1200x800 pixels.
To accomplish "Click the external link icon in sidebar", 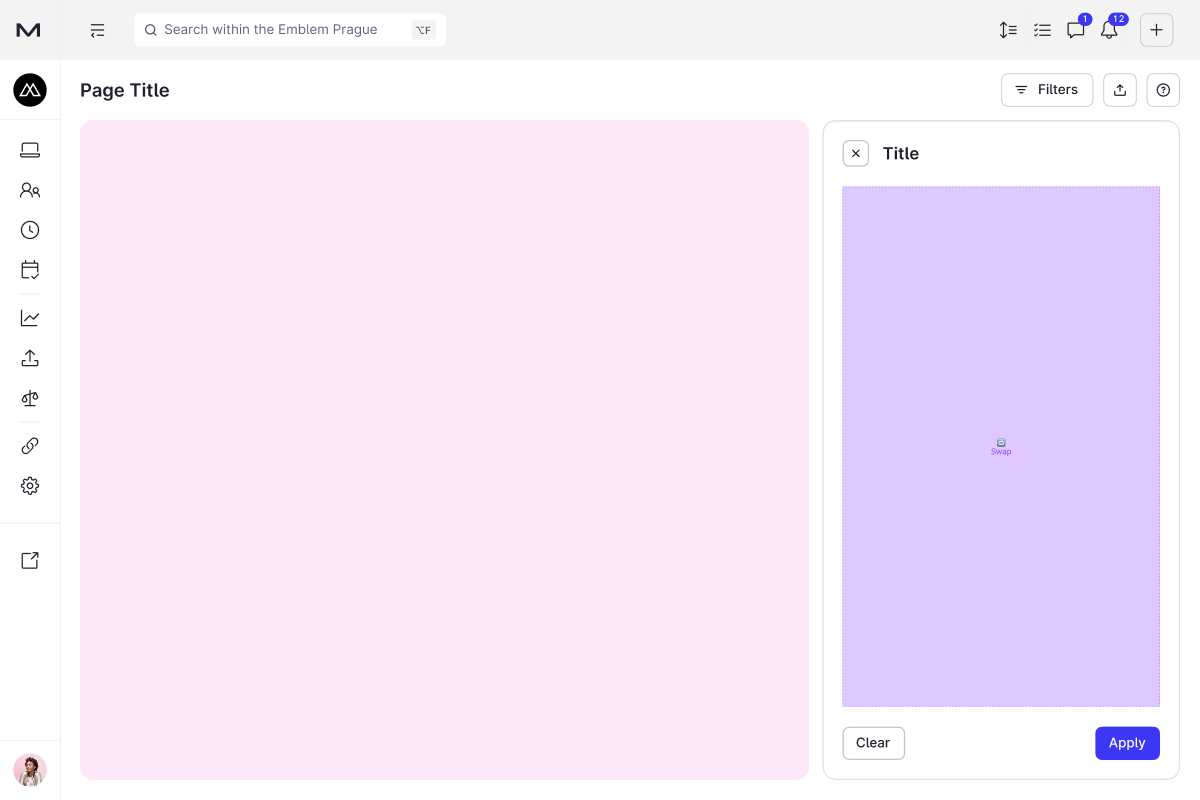I will point(30,561).
